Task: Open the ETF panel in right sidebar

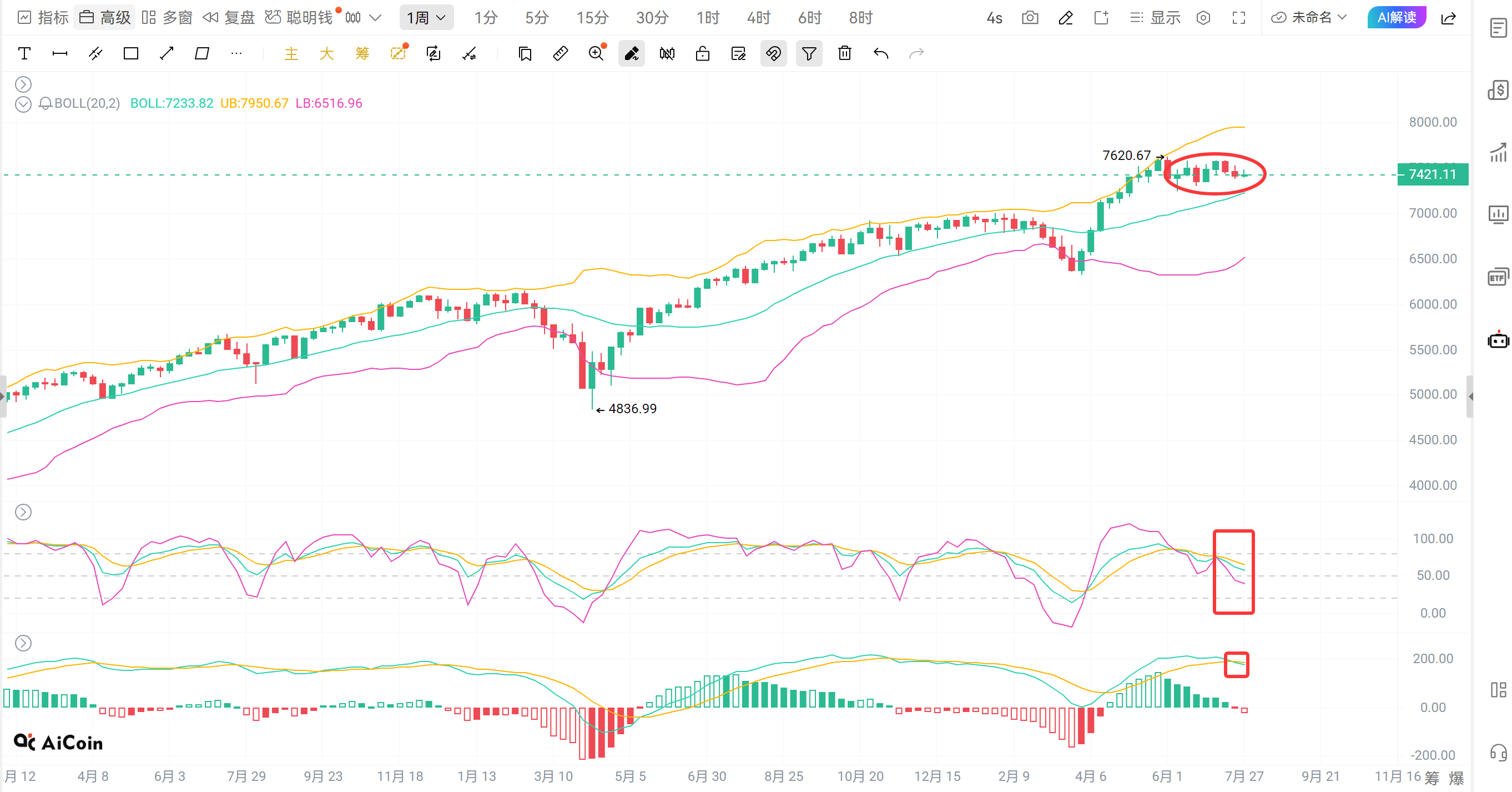Action: 1498,277
